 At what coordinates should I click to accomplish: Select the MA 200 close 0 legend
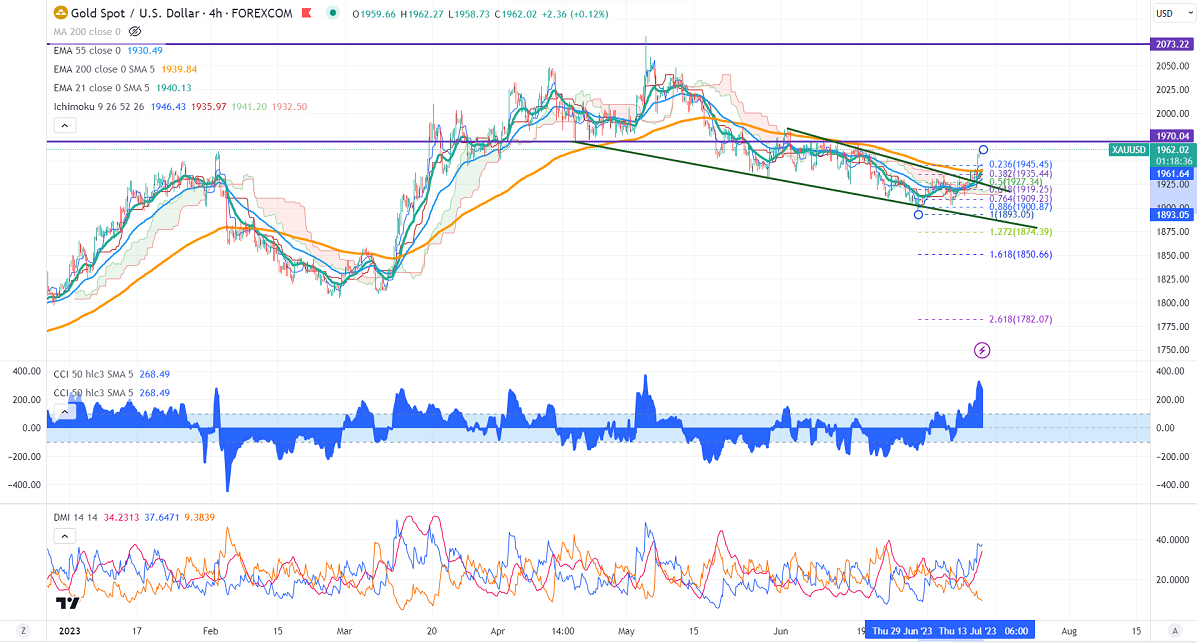[87, 31]
